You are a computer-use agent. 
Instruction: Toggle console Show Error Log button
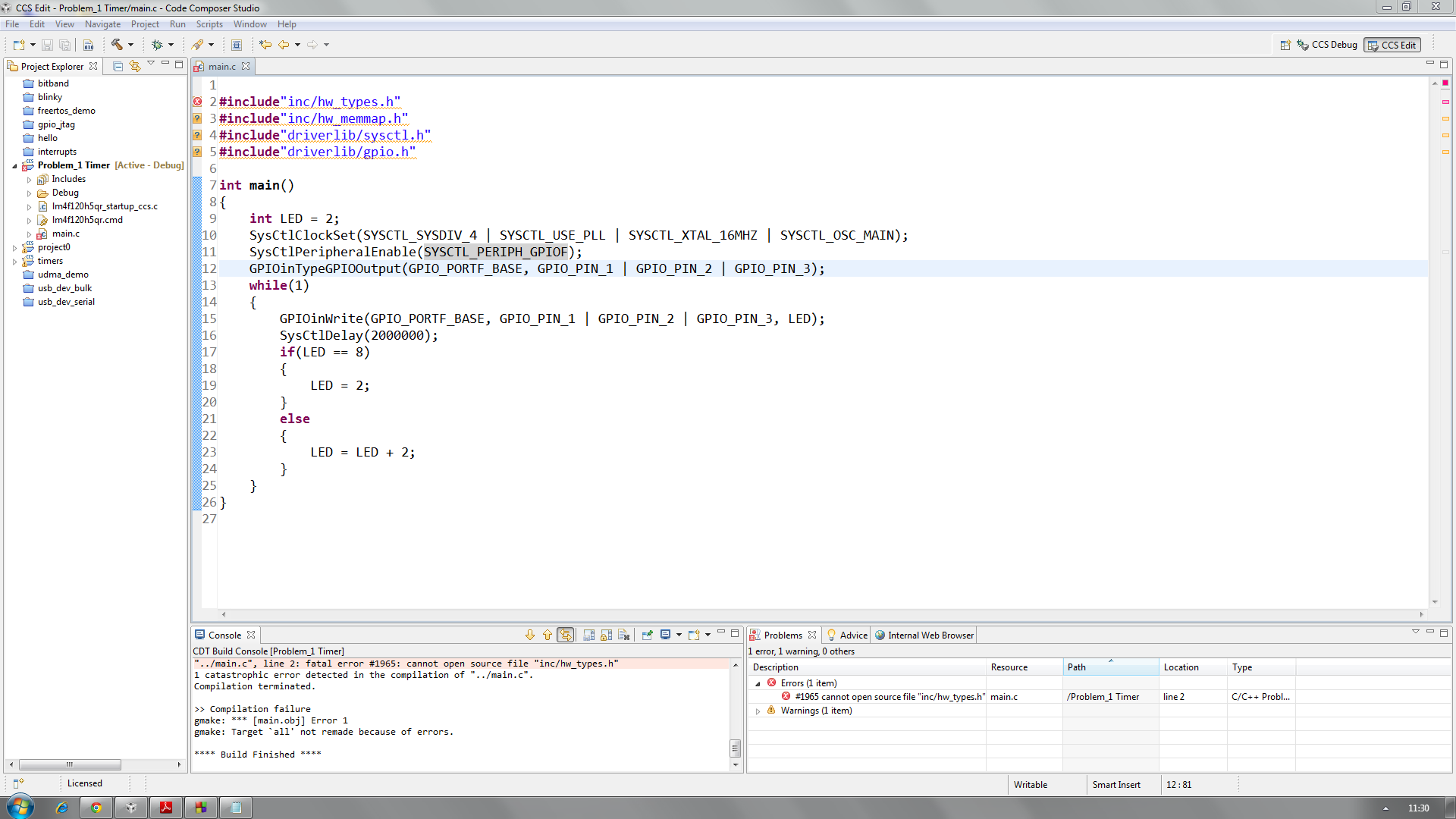tap(566, 635)
